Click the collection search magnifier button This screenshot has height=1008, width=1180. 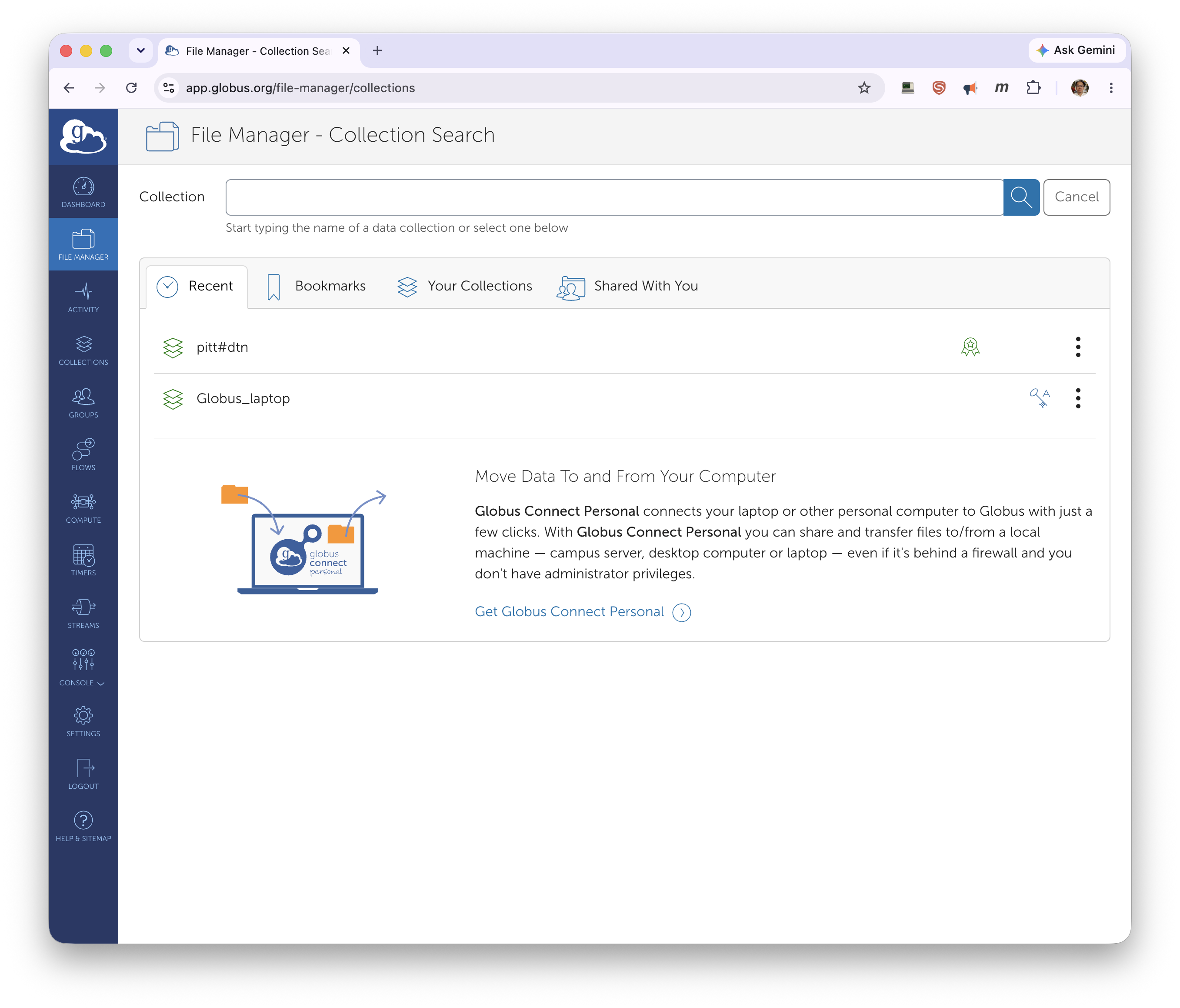[1021, 197]
